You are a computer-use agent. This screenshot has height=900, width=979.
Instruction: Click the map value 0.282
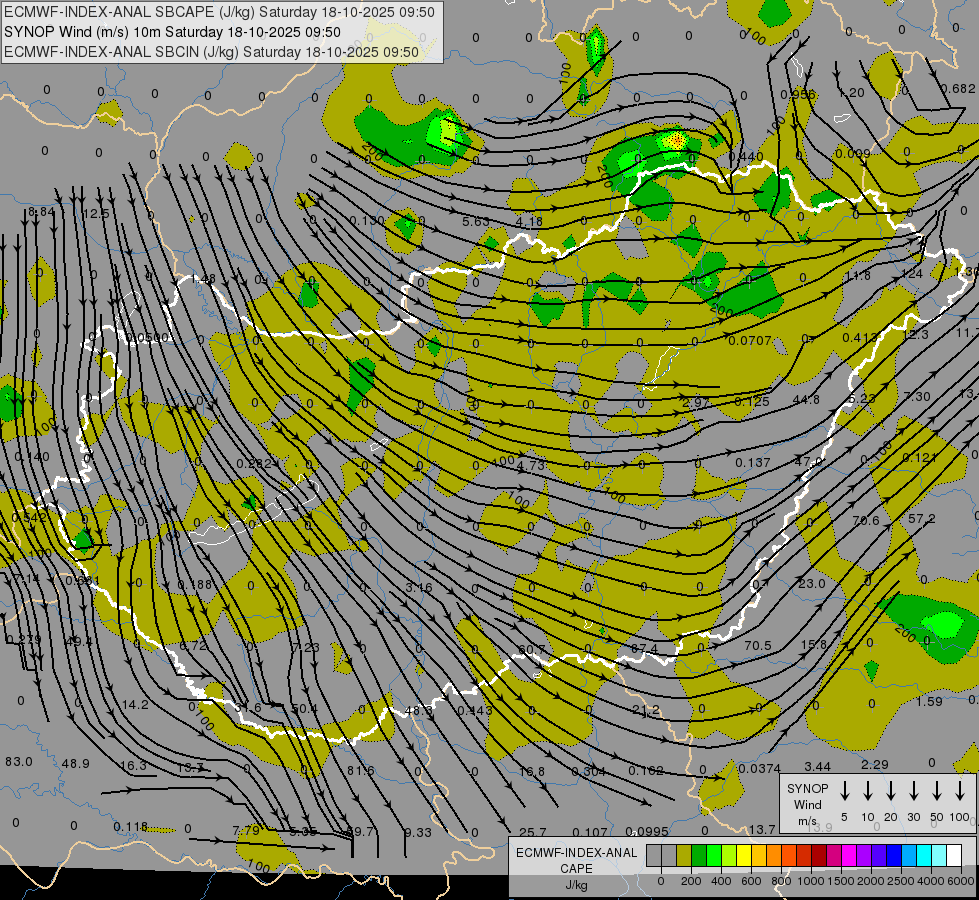click(253, 463)
